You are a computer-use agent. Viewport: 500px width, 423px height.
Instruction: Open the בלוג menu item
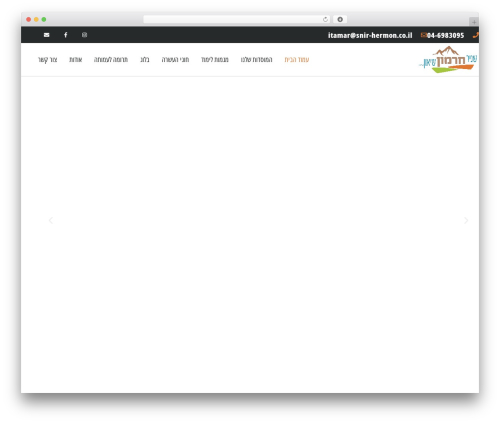pyautogui.click(x=145, y=60)
